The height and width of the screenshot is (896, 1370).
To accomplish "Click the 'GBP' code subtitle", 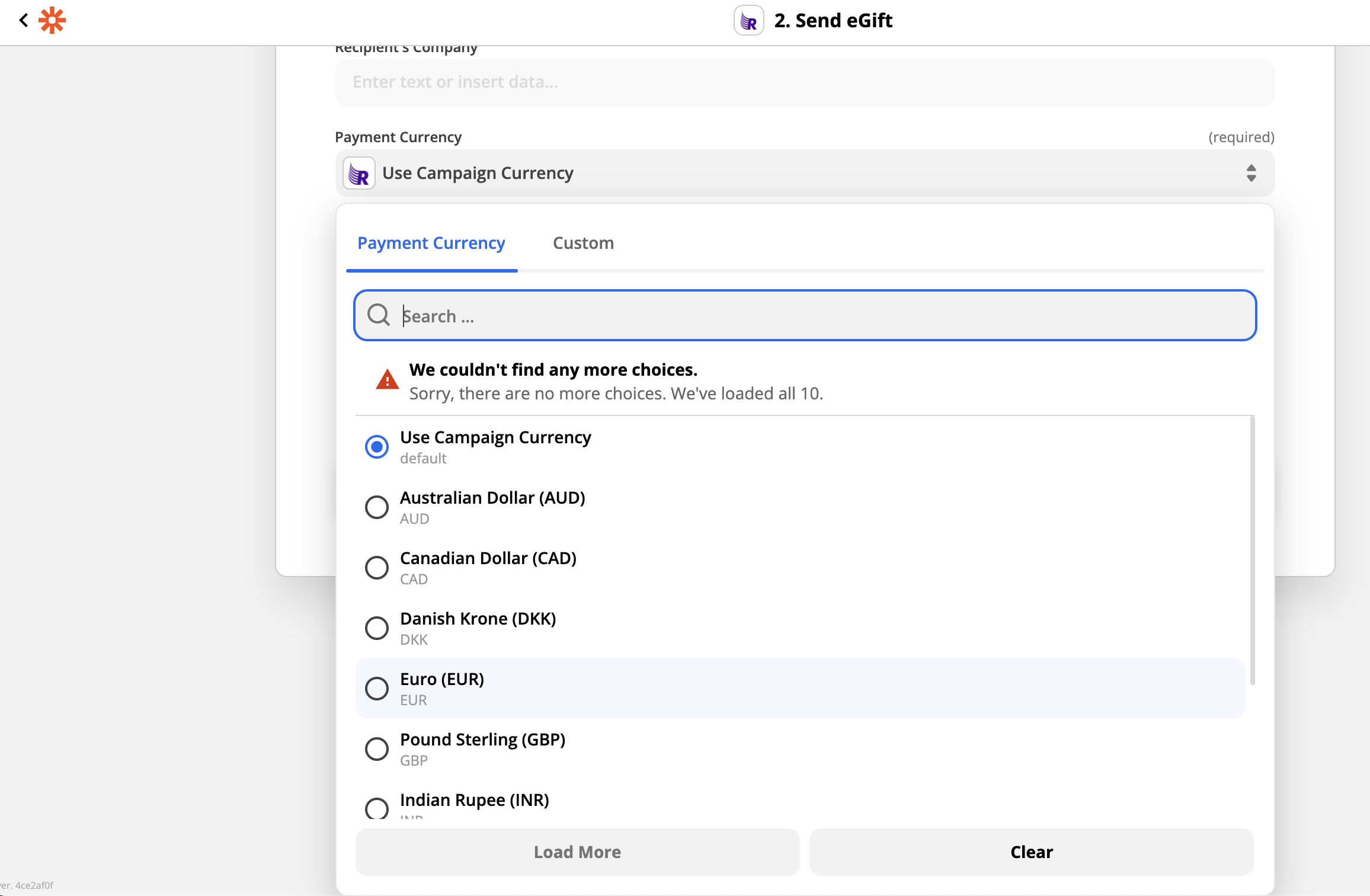I will click(414, 761).
